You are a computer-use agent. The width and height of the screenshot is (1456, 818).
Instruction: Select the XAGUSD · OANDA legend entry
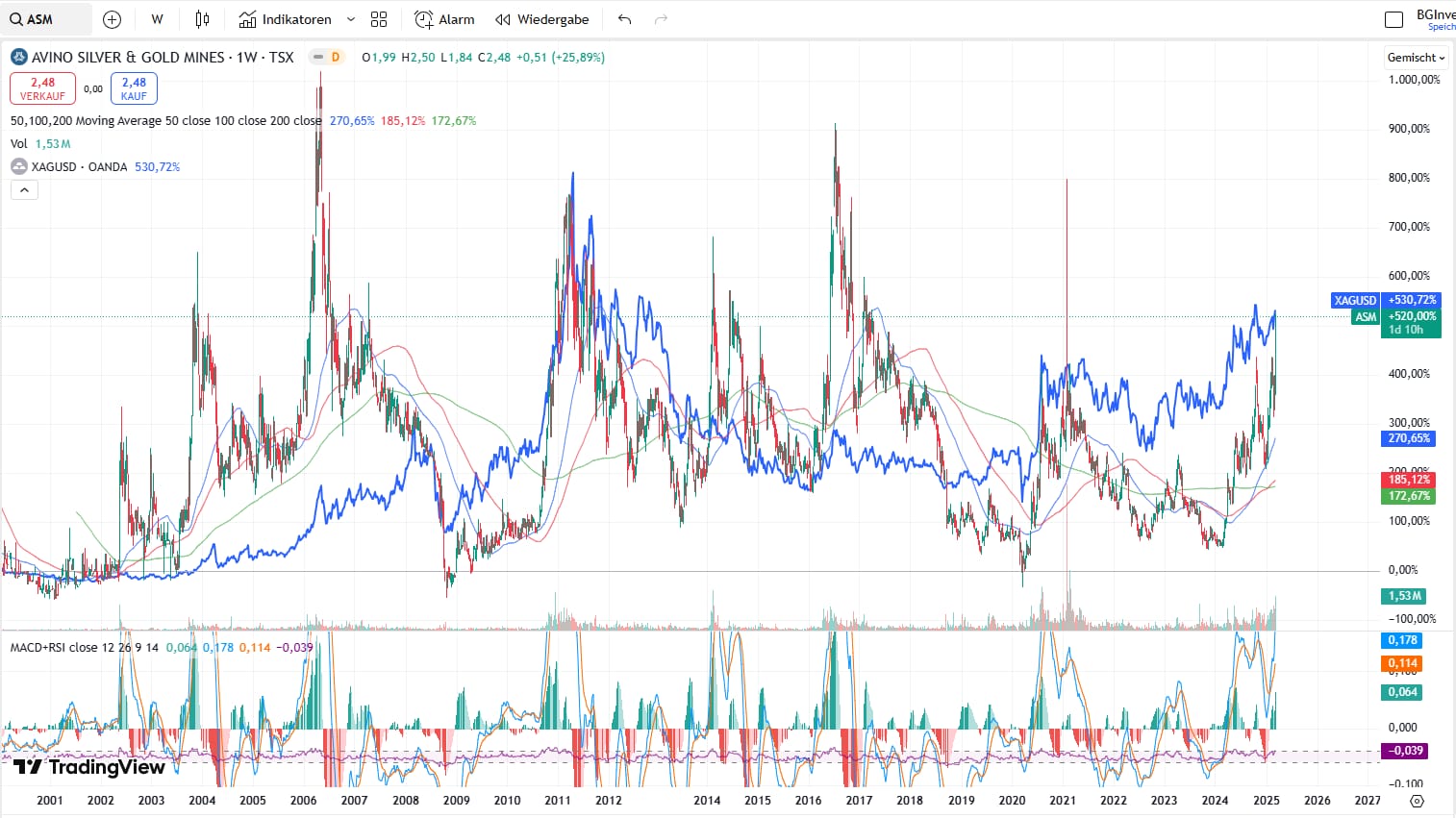point(79,167)
